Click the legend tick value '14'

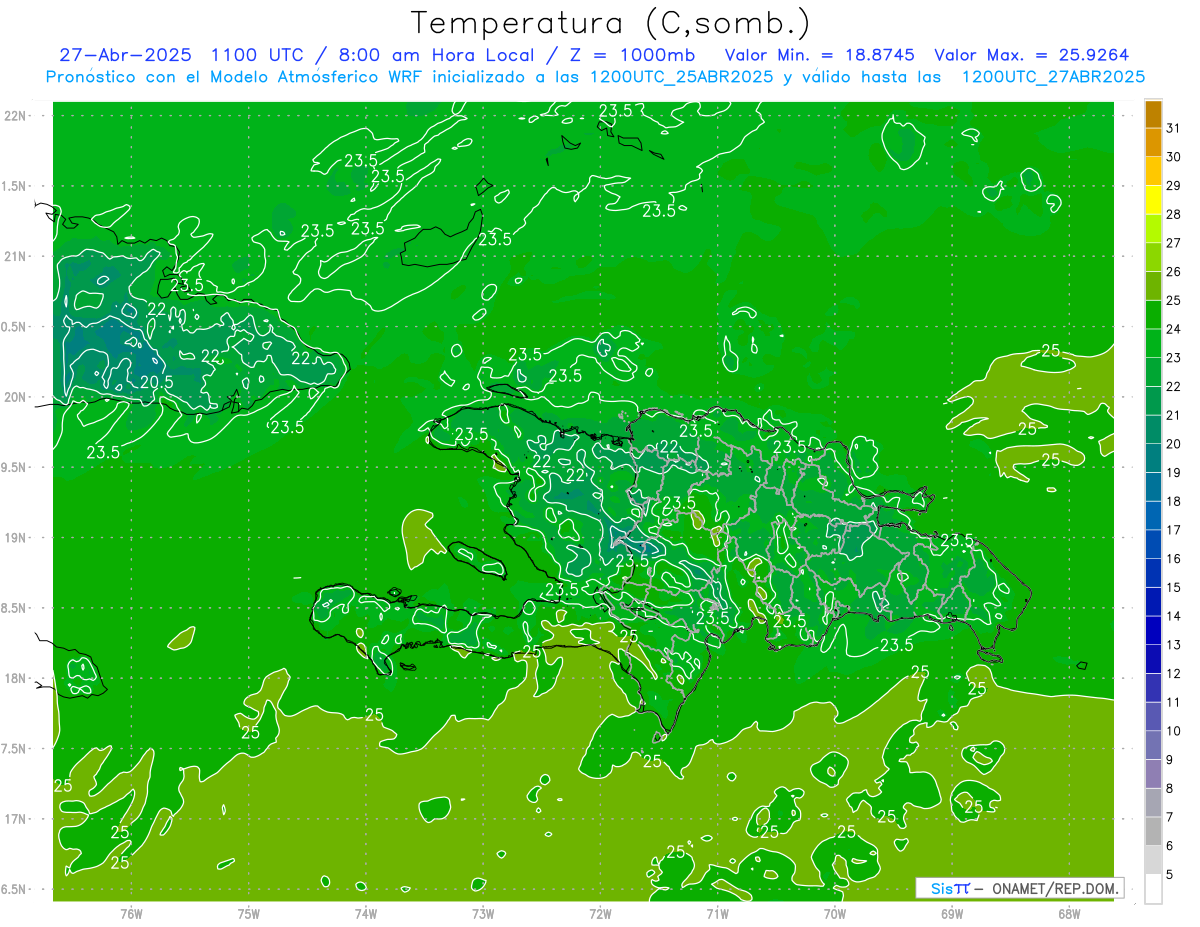click(x=1174, y=616)
